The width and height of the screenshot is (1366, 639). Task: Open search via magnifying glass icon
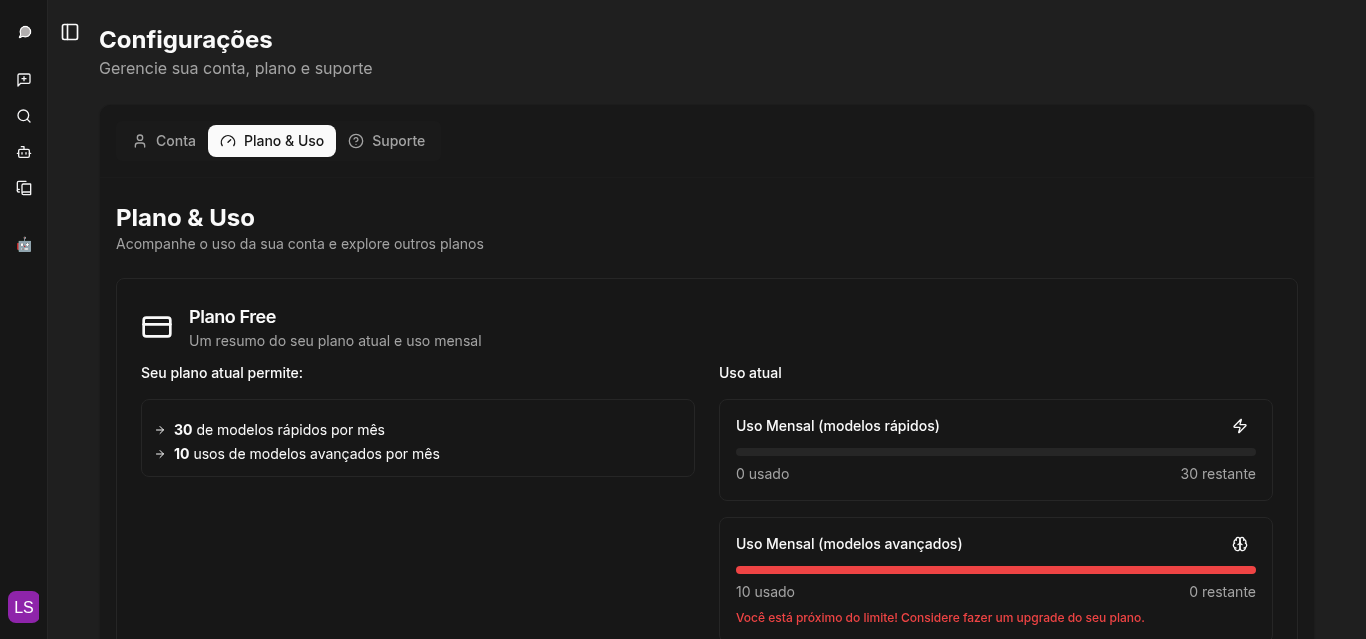click(x=24, y=116)
